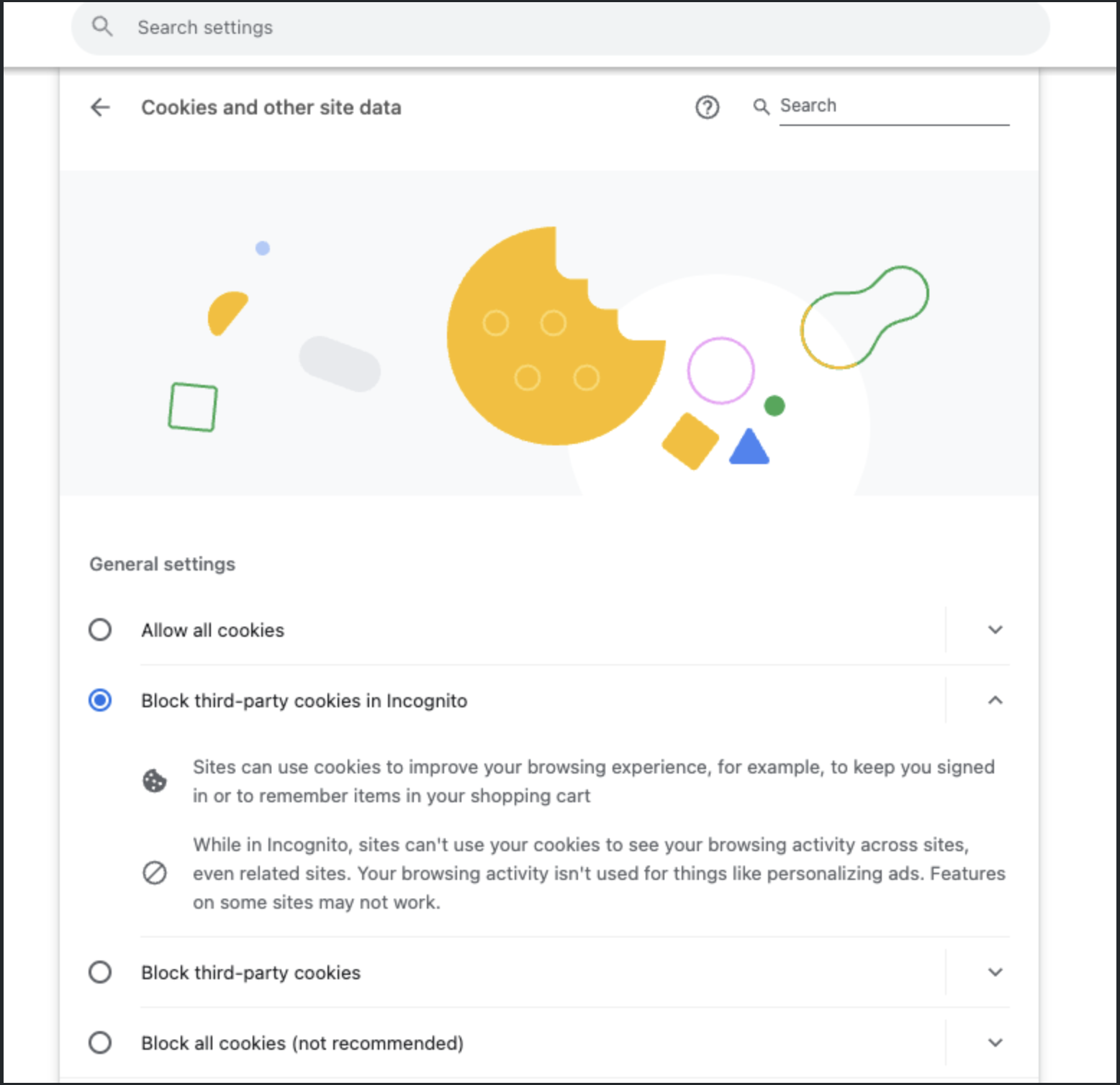
Task: Expand Block all cookies details chevron
Action: 995,1043
